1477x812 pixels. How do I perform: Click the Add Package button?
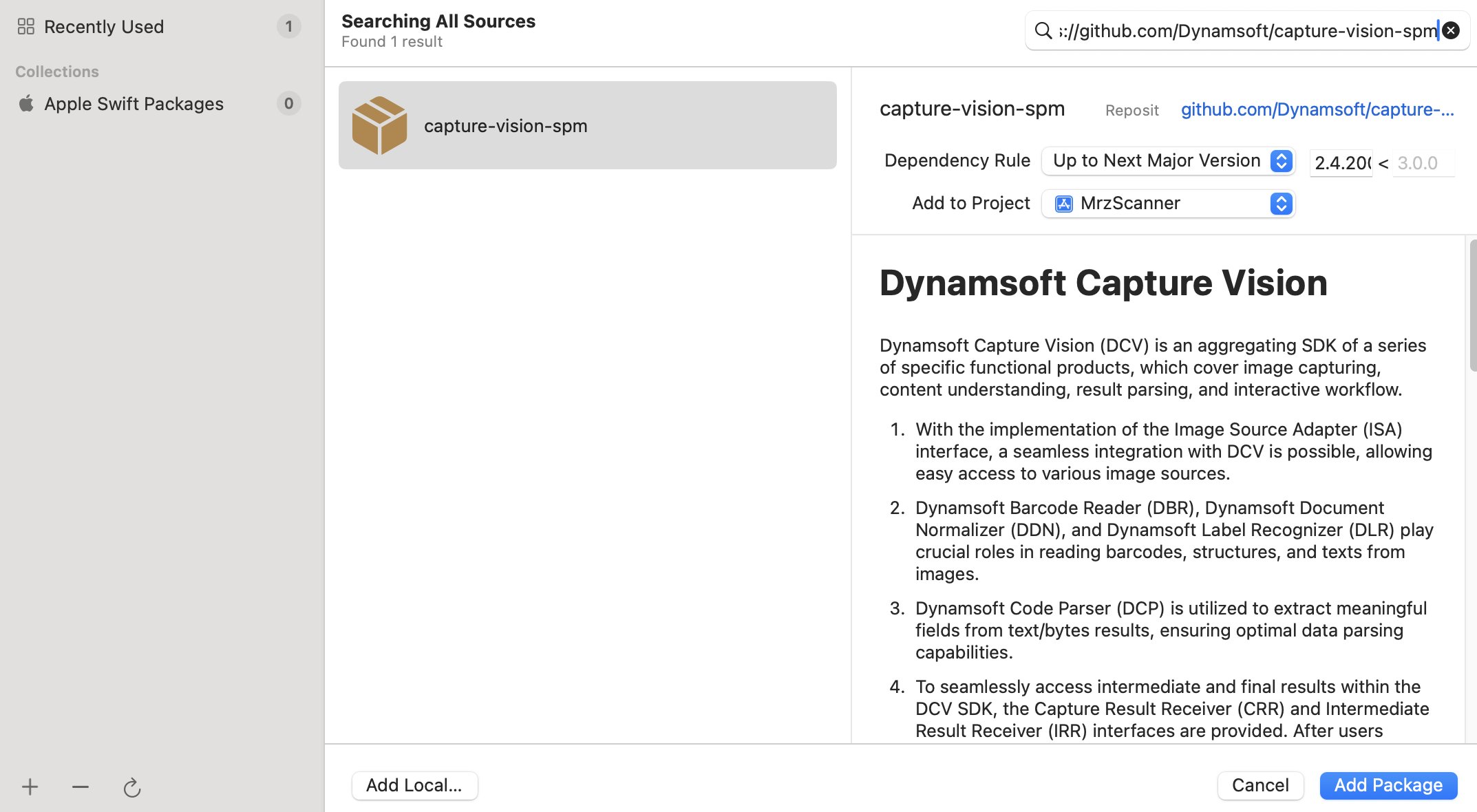1388,785
